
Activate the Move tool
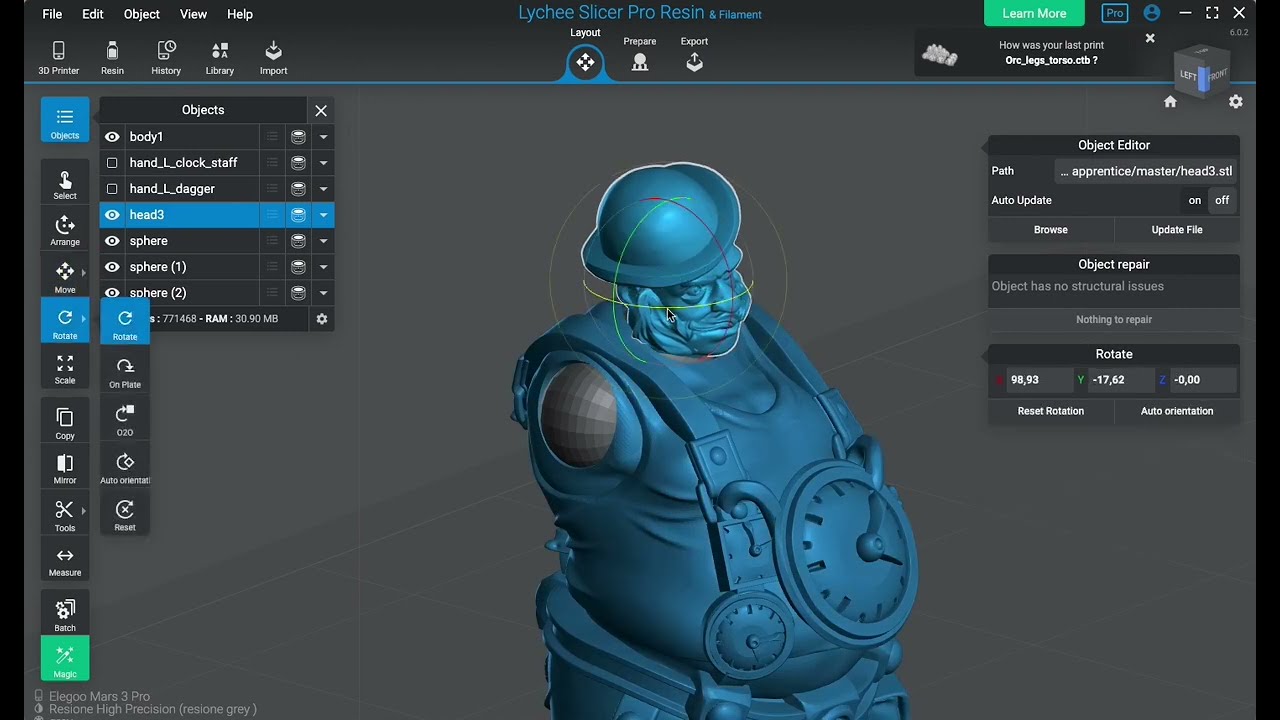(x=65, y=277)
